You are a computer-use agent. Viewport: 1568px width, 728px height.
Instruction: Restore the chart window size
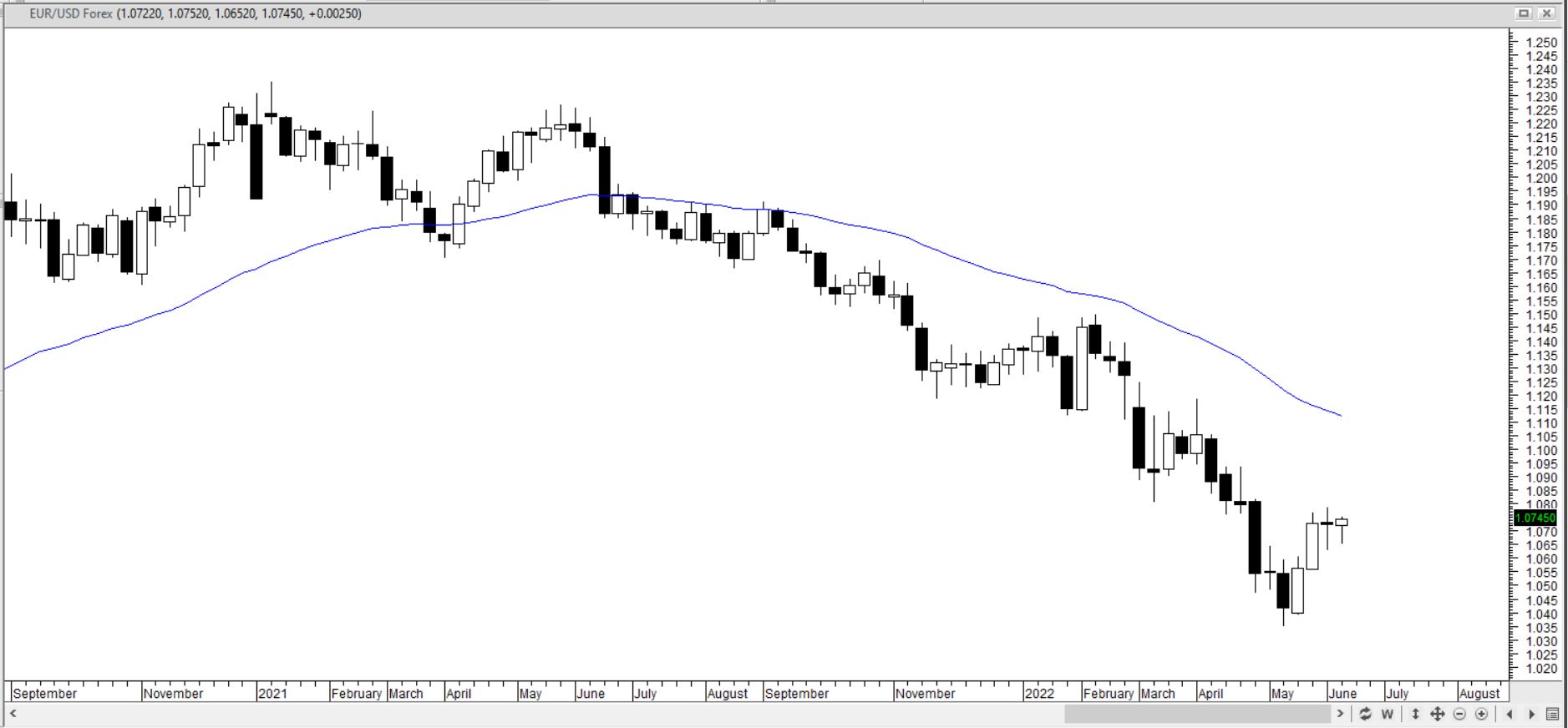1524,13
